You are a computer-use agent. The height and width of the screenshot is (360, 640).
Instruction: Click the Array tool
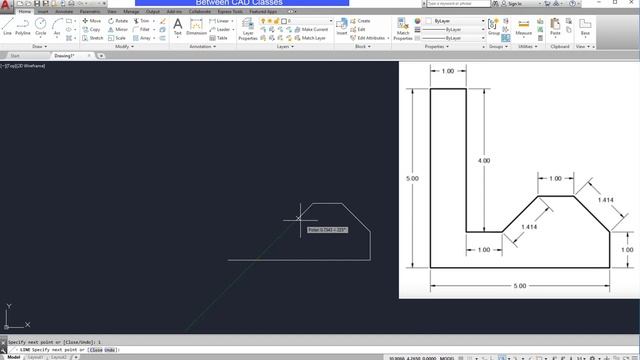tap(142, 38)
